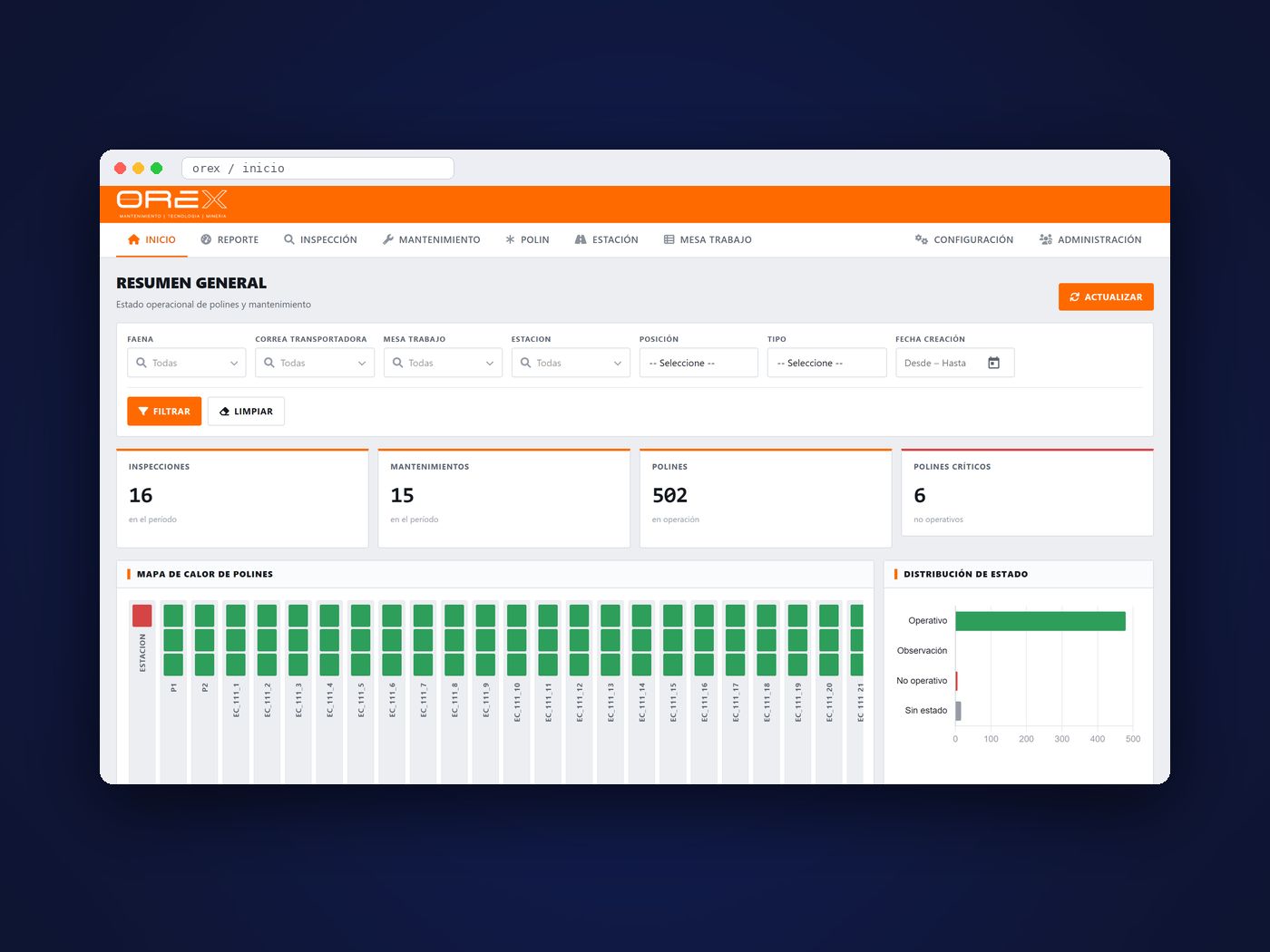
Task: Click the Inspección magnifier icon
Action: tap(289, 239)
